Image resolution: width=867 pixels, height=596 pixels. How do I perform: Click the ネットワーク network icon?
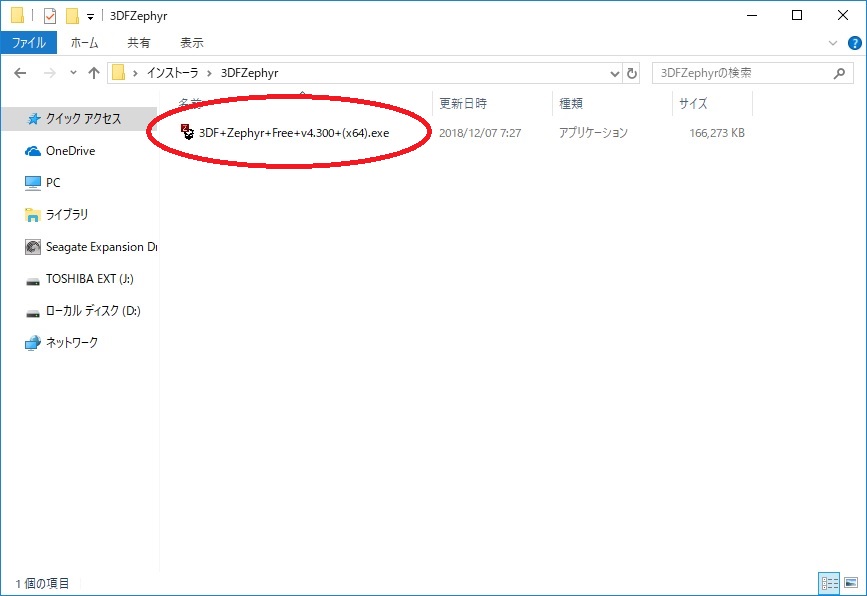33,343
